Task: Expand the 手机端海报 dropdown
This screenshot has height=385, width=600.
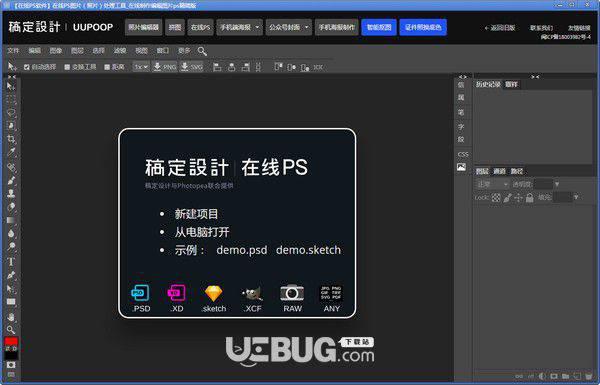Action: pos(240,28)
